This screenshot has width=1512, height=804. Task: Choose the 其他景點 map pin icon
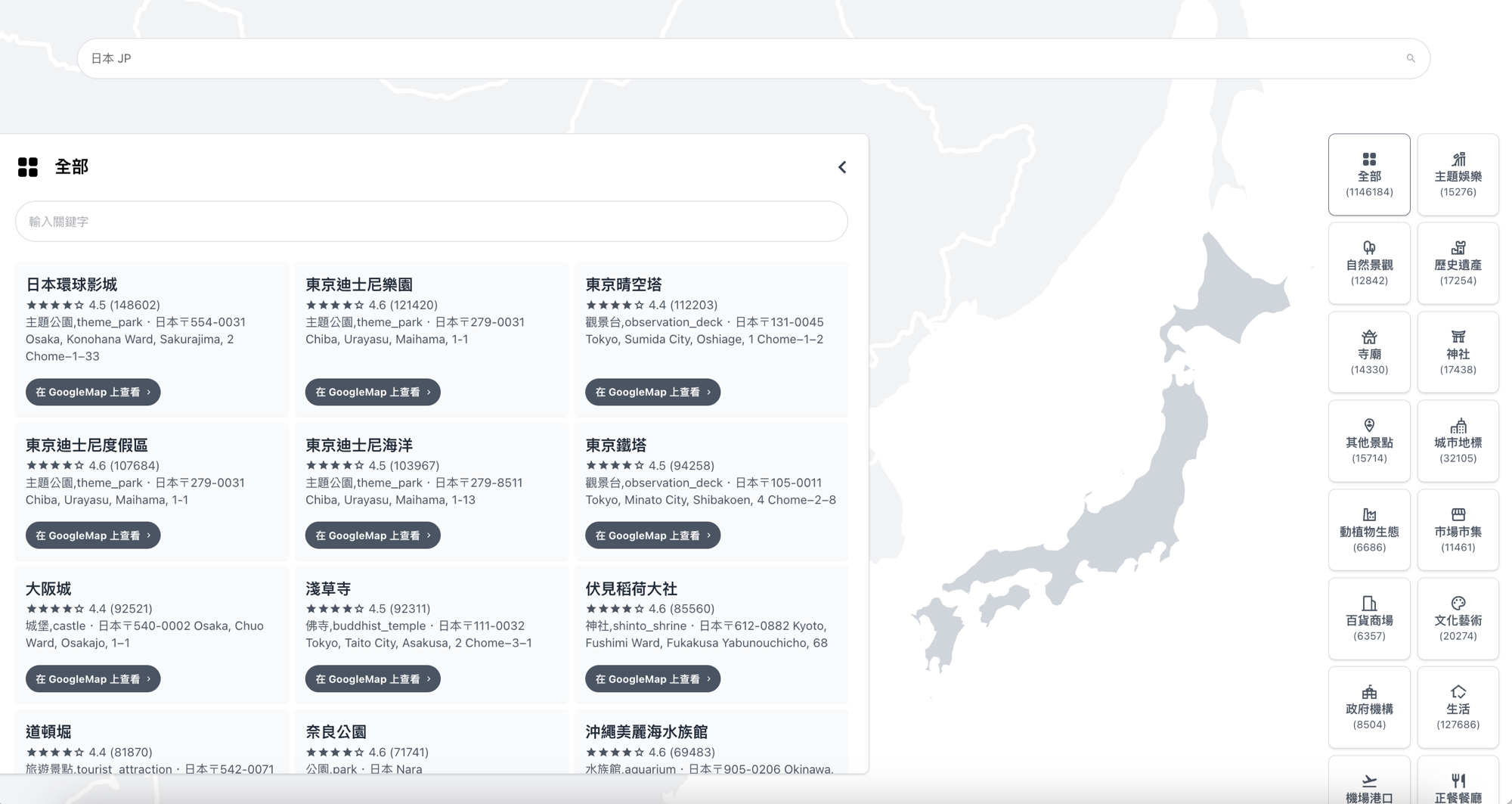click(x=1369, y=426)
